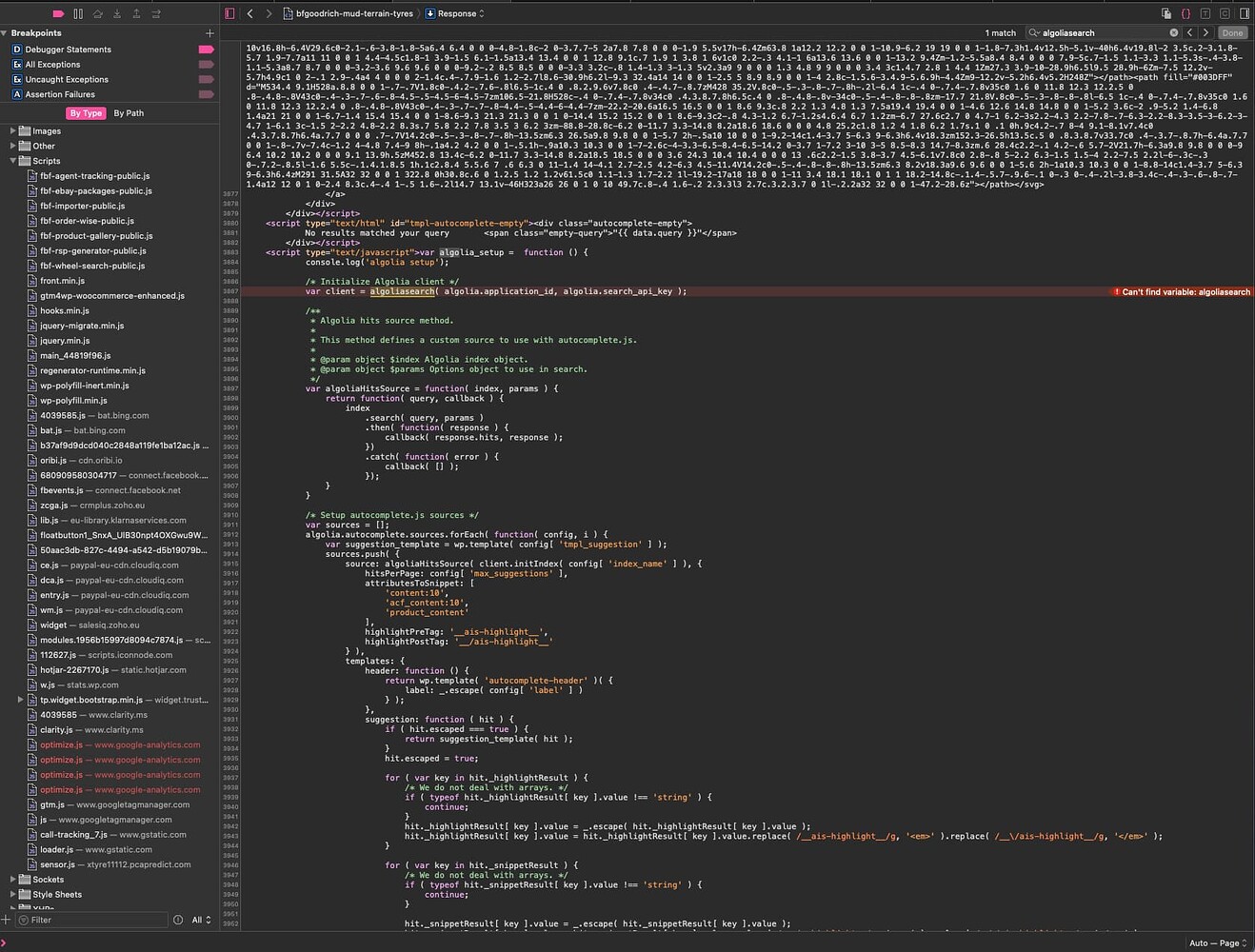Click the local overrides copy icon
Image resolution: width=1255 pixels, height=952 pixels.
coord(1166,13)
